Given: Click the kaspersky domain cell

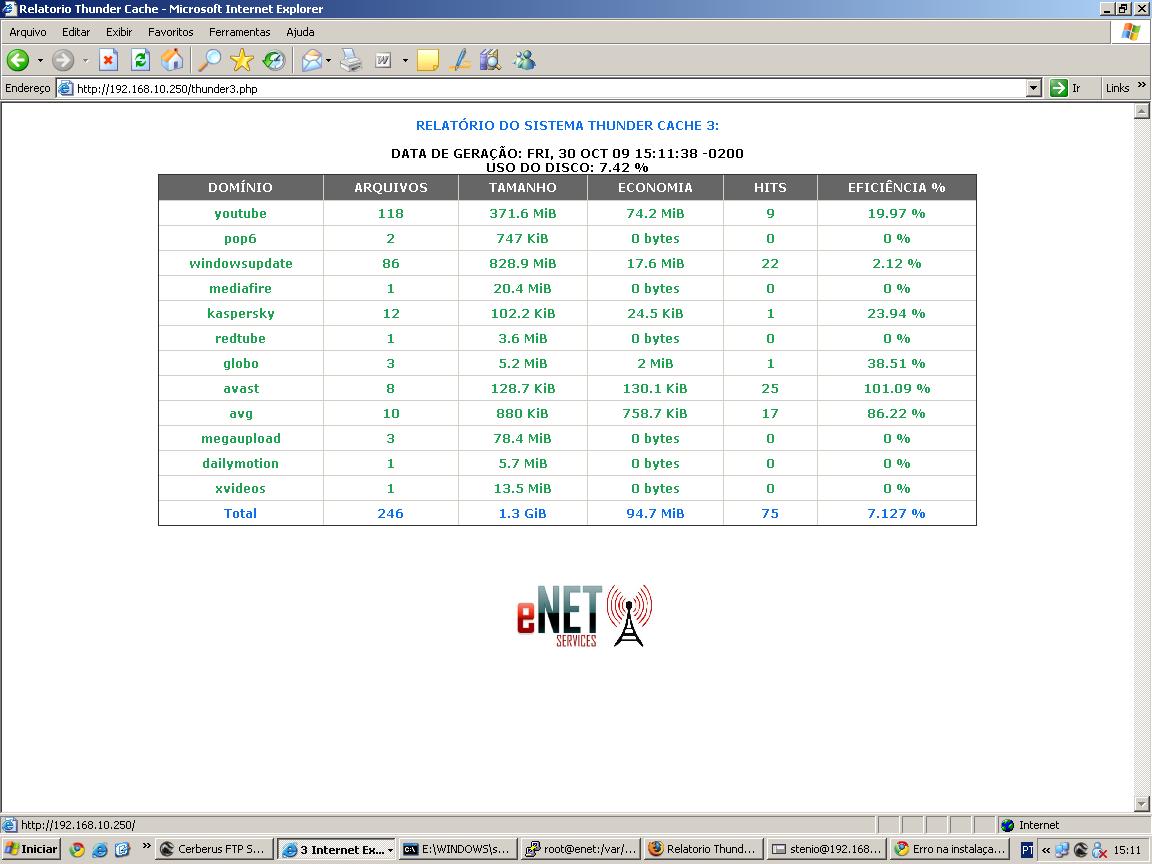Looking at the screenshot, I should click(x=241, y=314).
